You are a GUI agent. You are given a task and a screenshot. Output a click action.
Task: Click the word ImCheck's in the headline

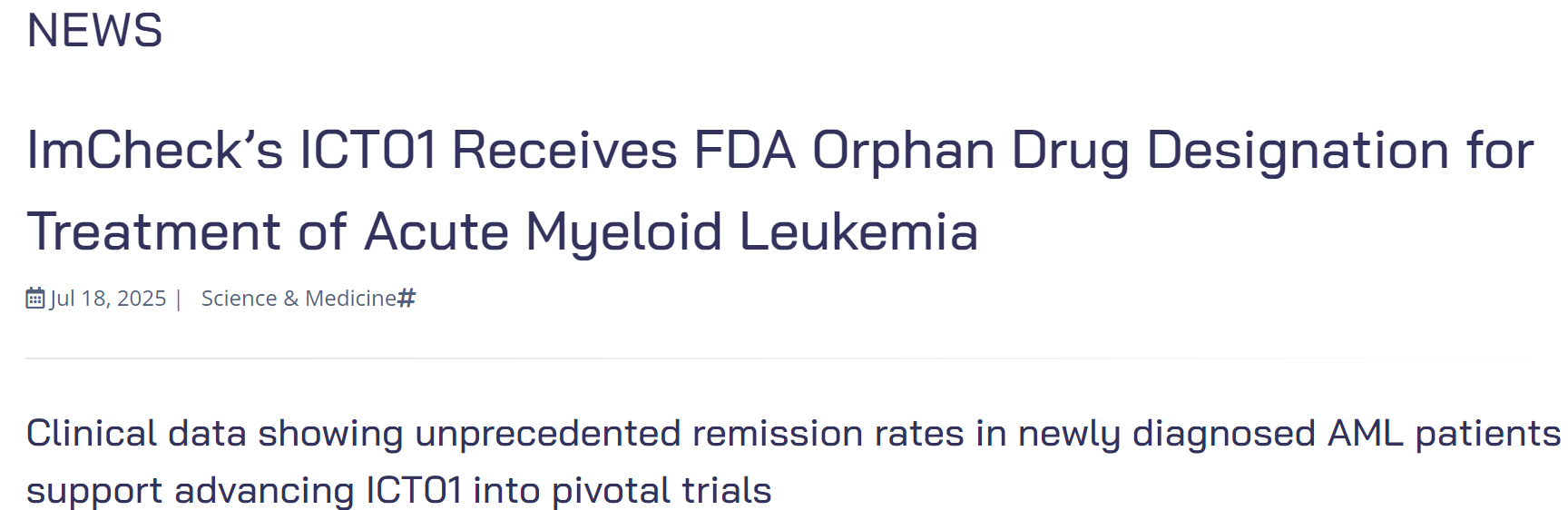(155, 150)
